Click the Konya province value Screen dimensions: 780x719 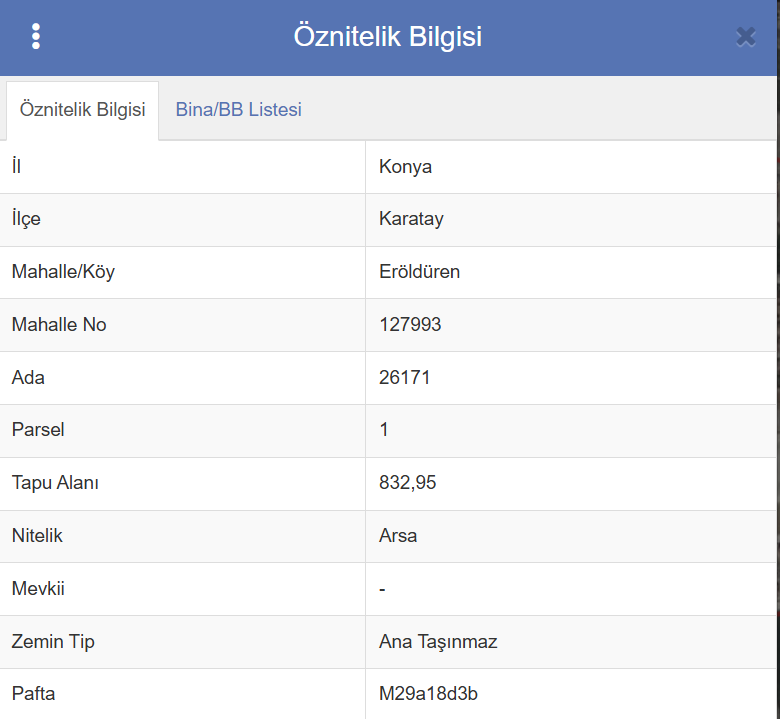point(405,167)
